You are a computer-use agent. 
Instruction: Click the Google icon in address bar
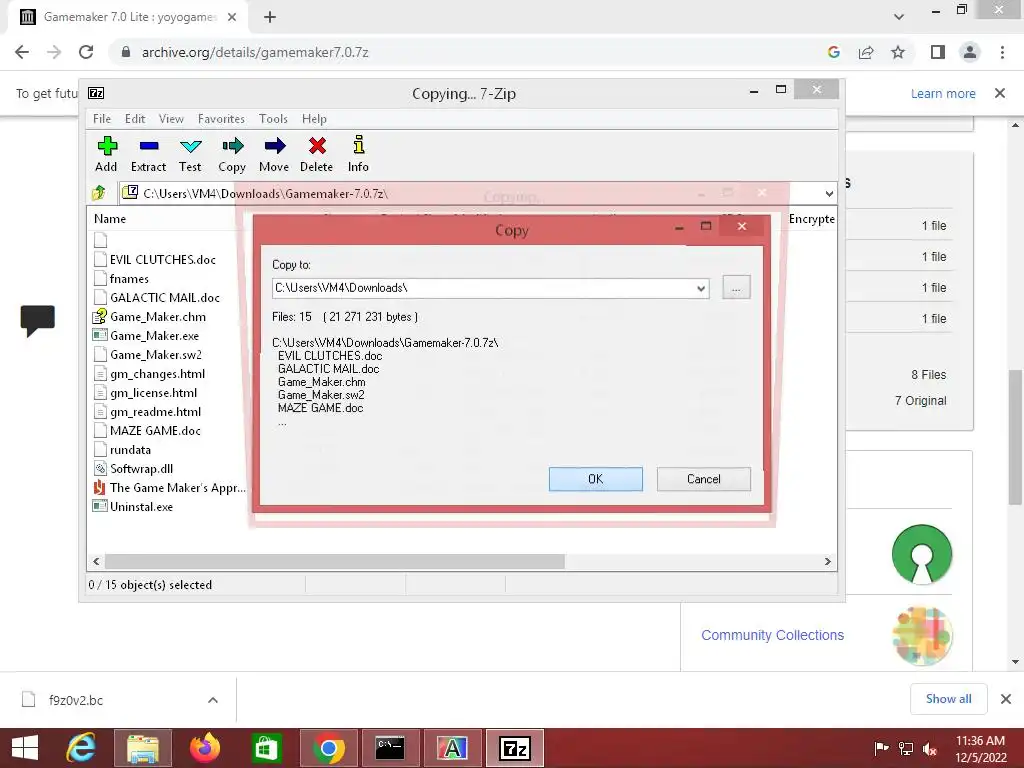(x=834, y=52)
